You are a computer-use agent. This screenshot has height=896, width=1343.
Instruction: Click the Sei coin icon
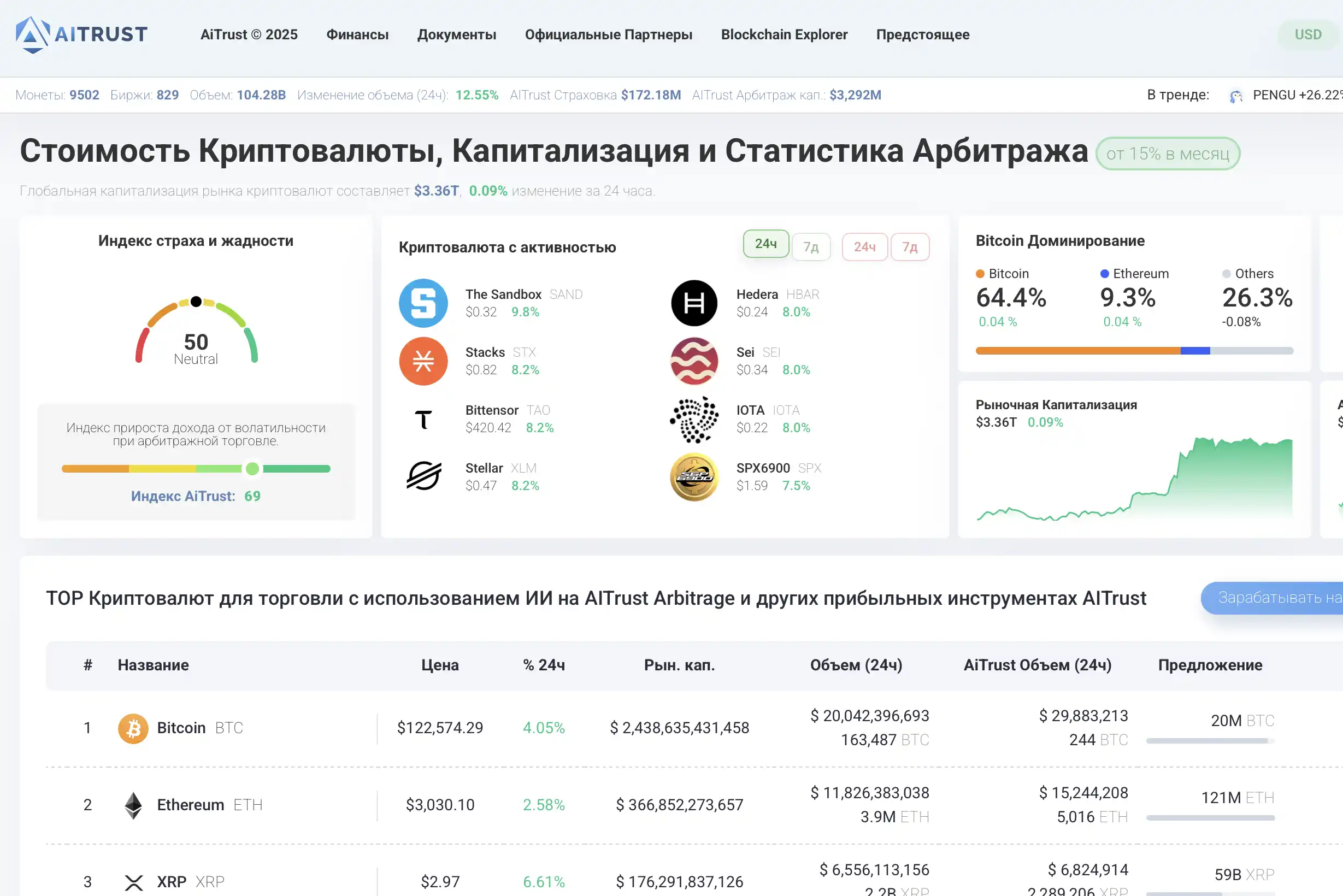(x=694, y=361)
